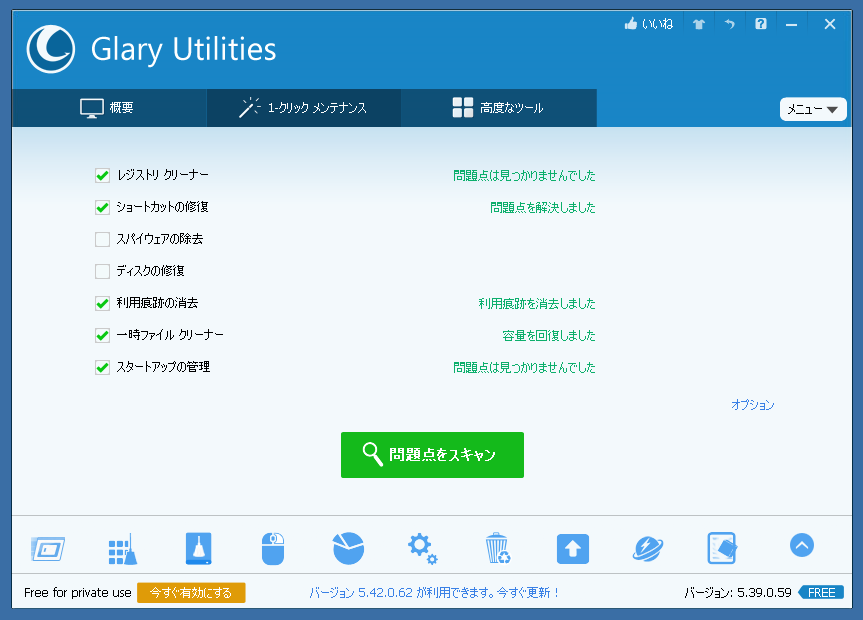
Task: Uncheck スタートアップの管理 checkbox
Action: pos(102,367)
